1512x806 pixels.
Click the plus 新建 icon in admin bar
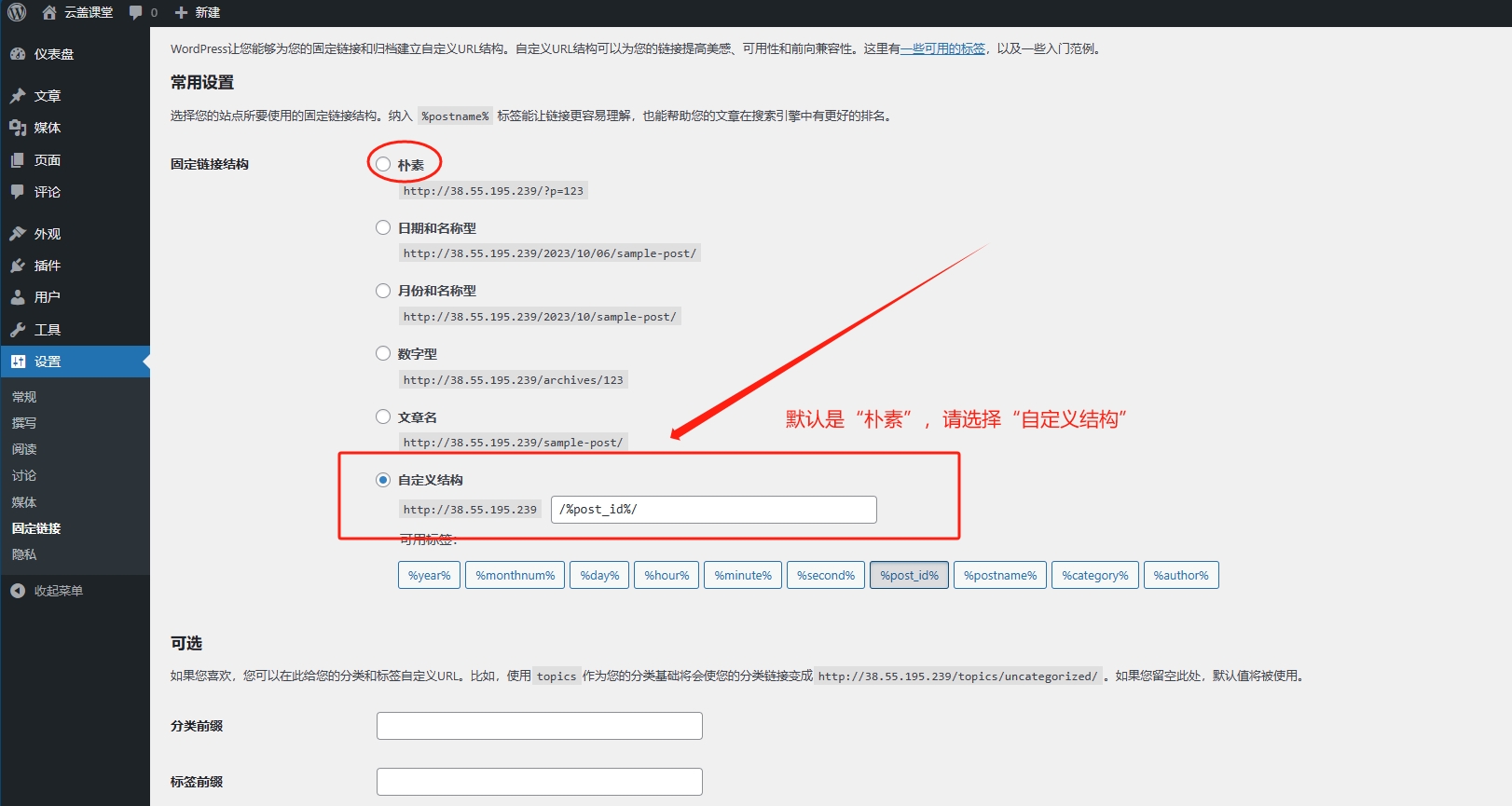(182, 12)
